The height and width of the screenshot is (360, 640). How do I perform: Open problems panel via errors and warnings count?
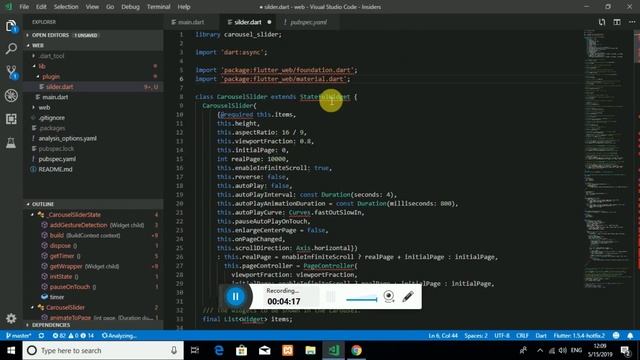click(x=73, y=336)
